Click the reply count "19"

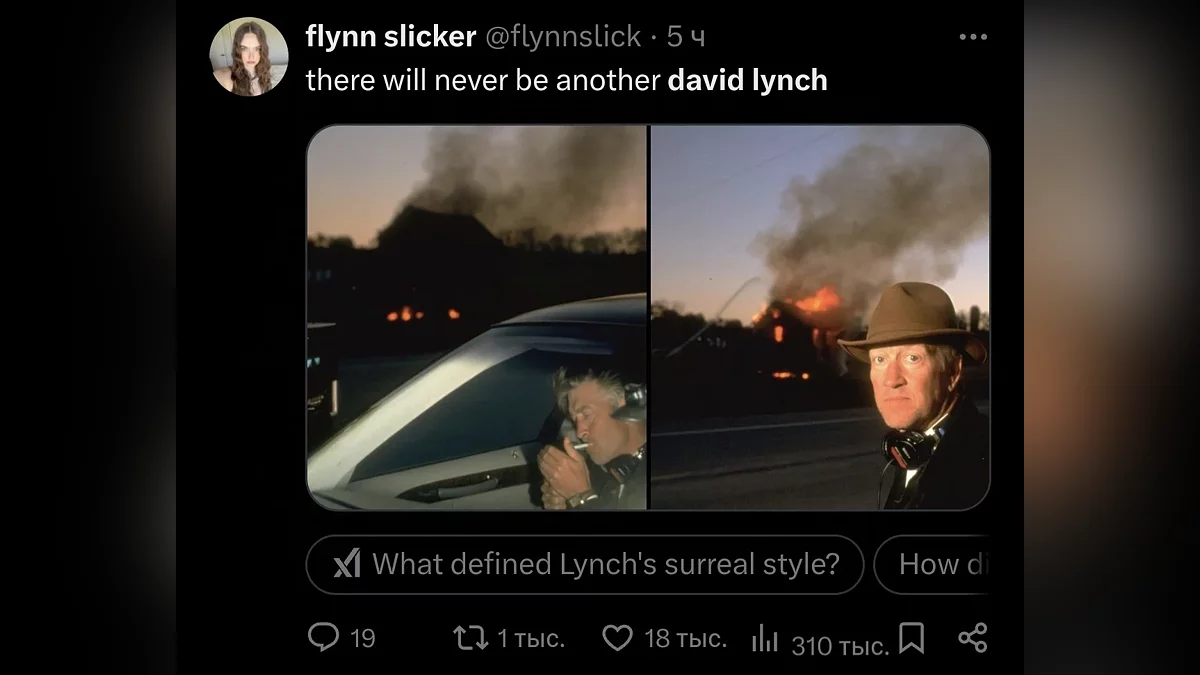[x=362, y=638]
